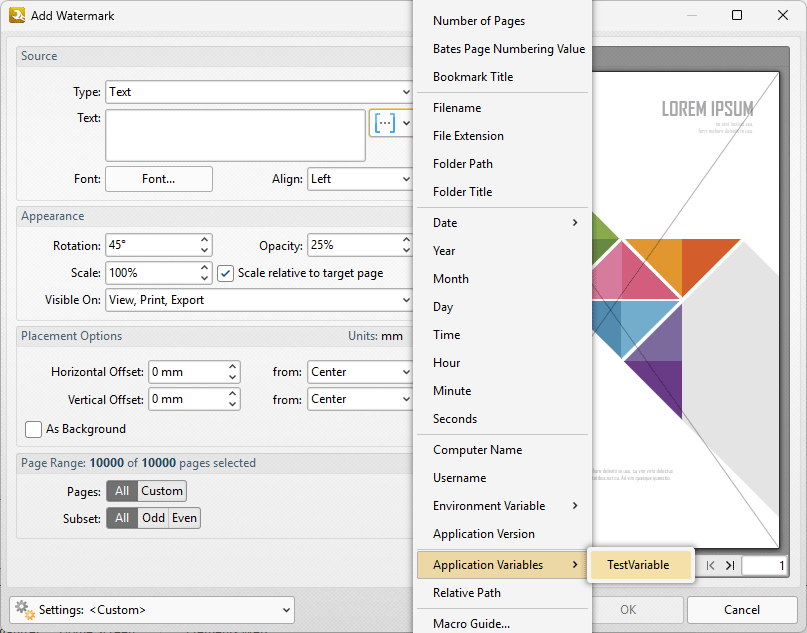807x633 pixels.
Task: Choose Number of Pages macro
Action: (x=502, y=21)
